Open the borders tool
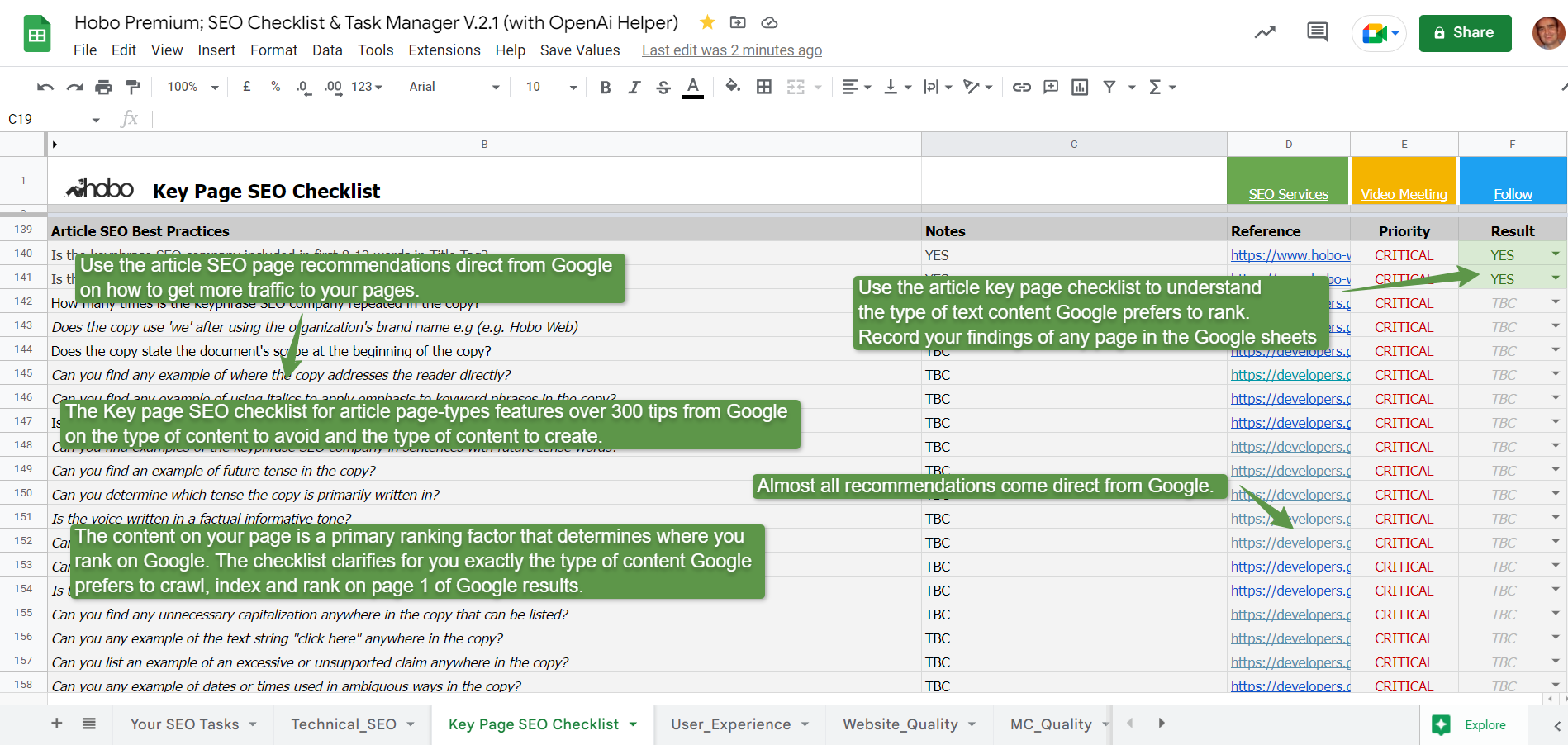This screenshot has width=1568, height=745. tap(764, 87)
